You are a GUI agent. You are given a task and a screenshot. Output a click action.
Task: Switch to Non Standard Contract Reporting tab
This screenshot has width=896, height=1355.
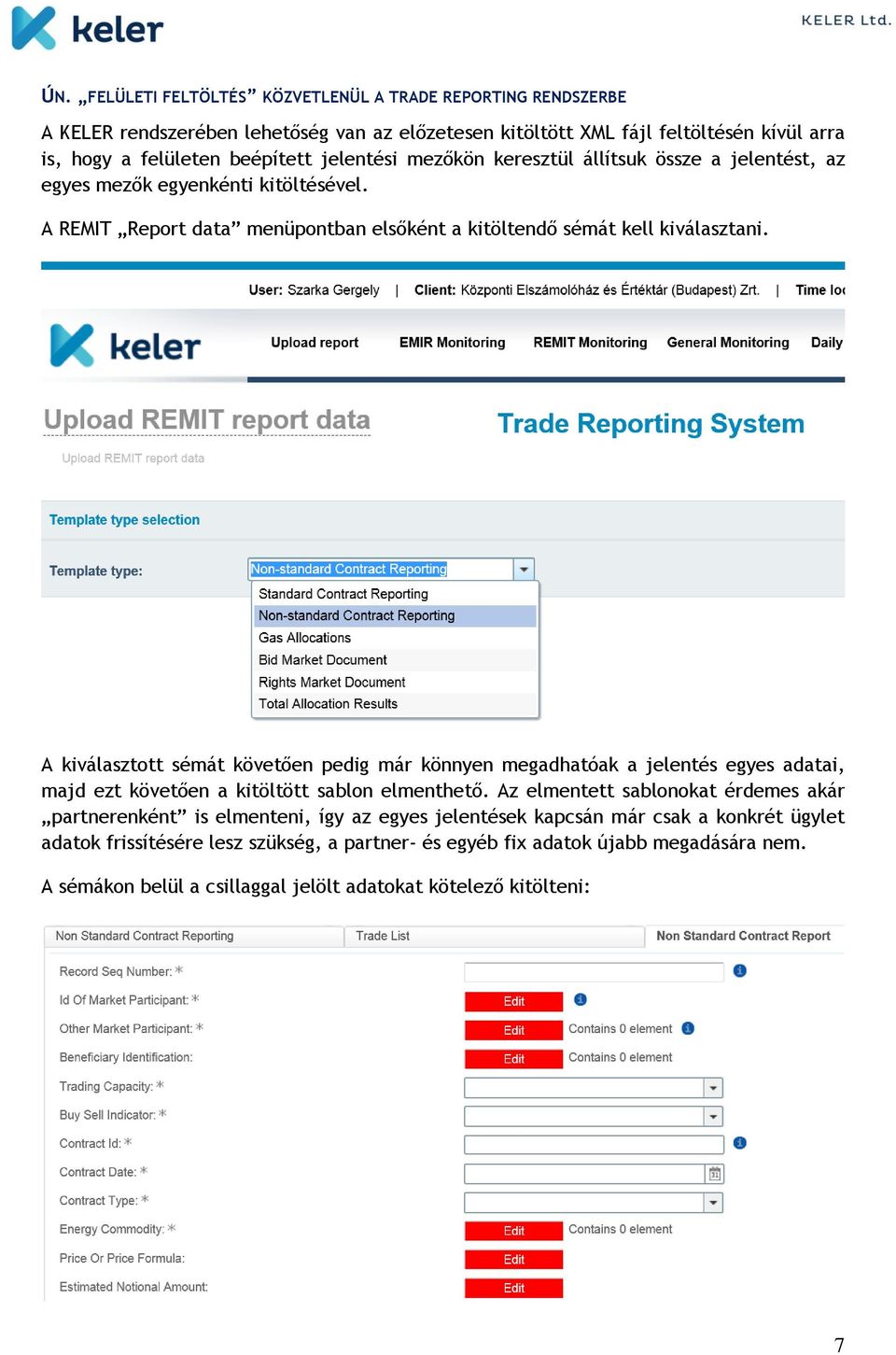(x=193, y=937)
